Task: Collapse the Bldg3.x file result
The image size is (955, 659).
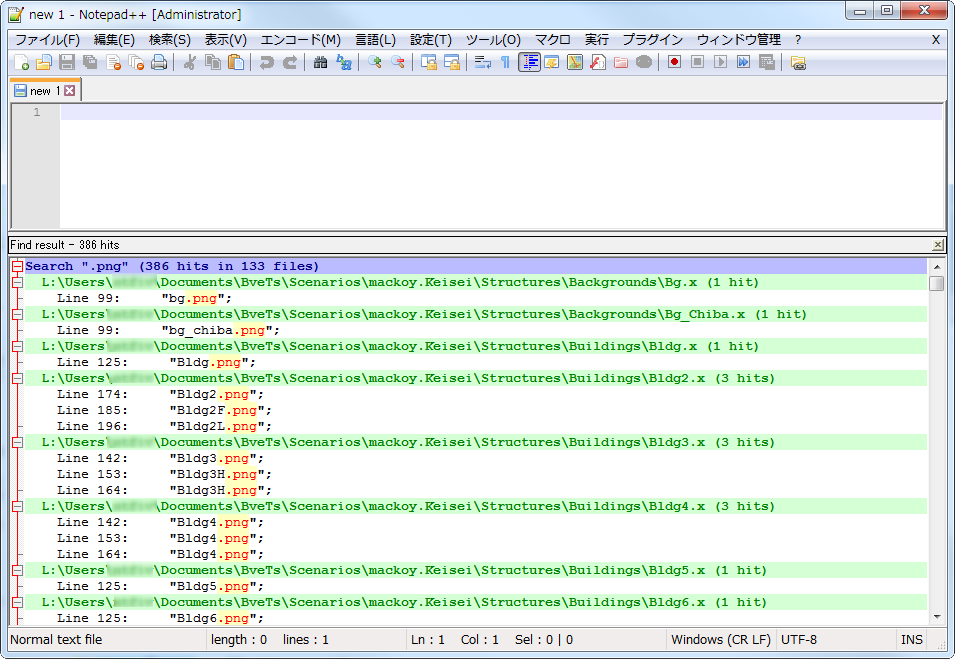Action: point(18,442)
